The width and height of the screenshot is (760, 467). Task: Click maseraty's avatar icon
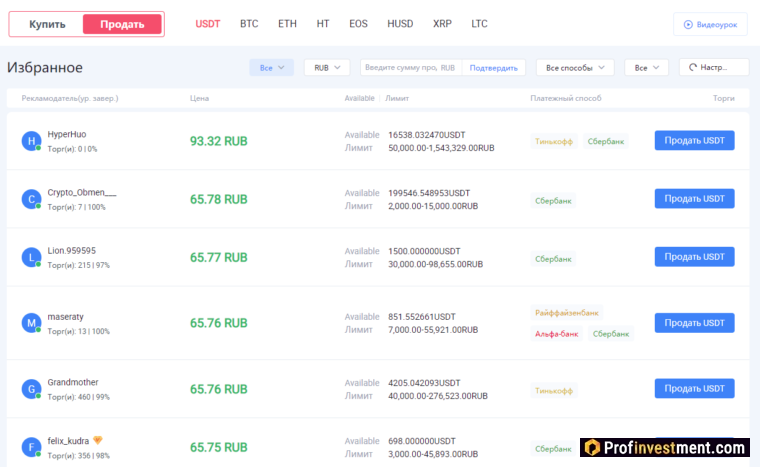[x=32, y=323]
